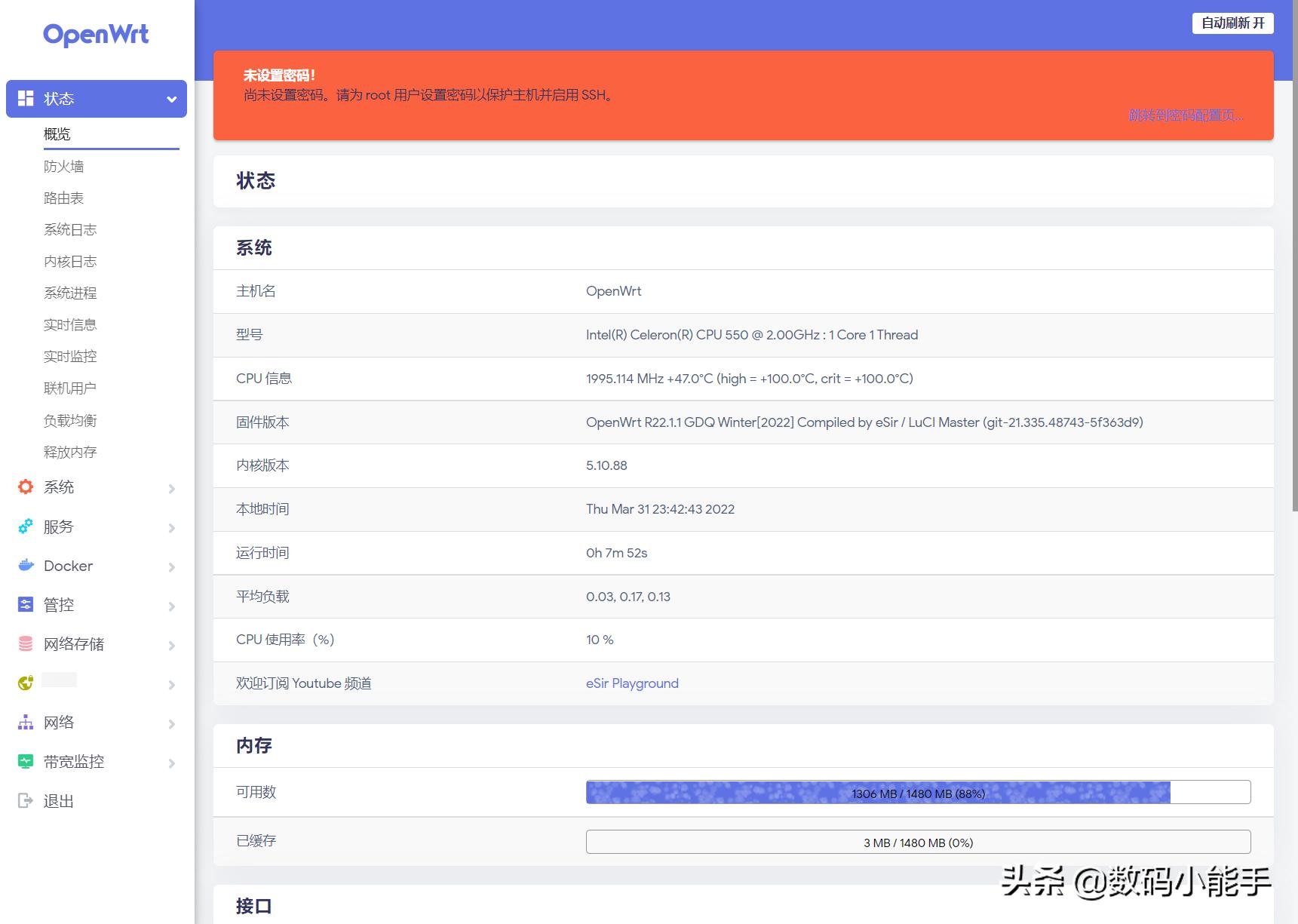This screenshot has height=924, width=1298.
Task: Click the 跳转到密码配置页 link
Action: click(x=1186, y=115)
